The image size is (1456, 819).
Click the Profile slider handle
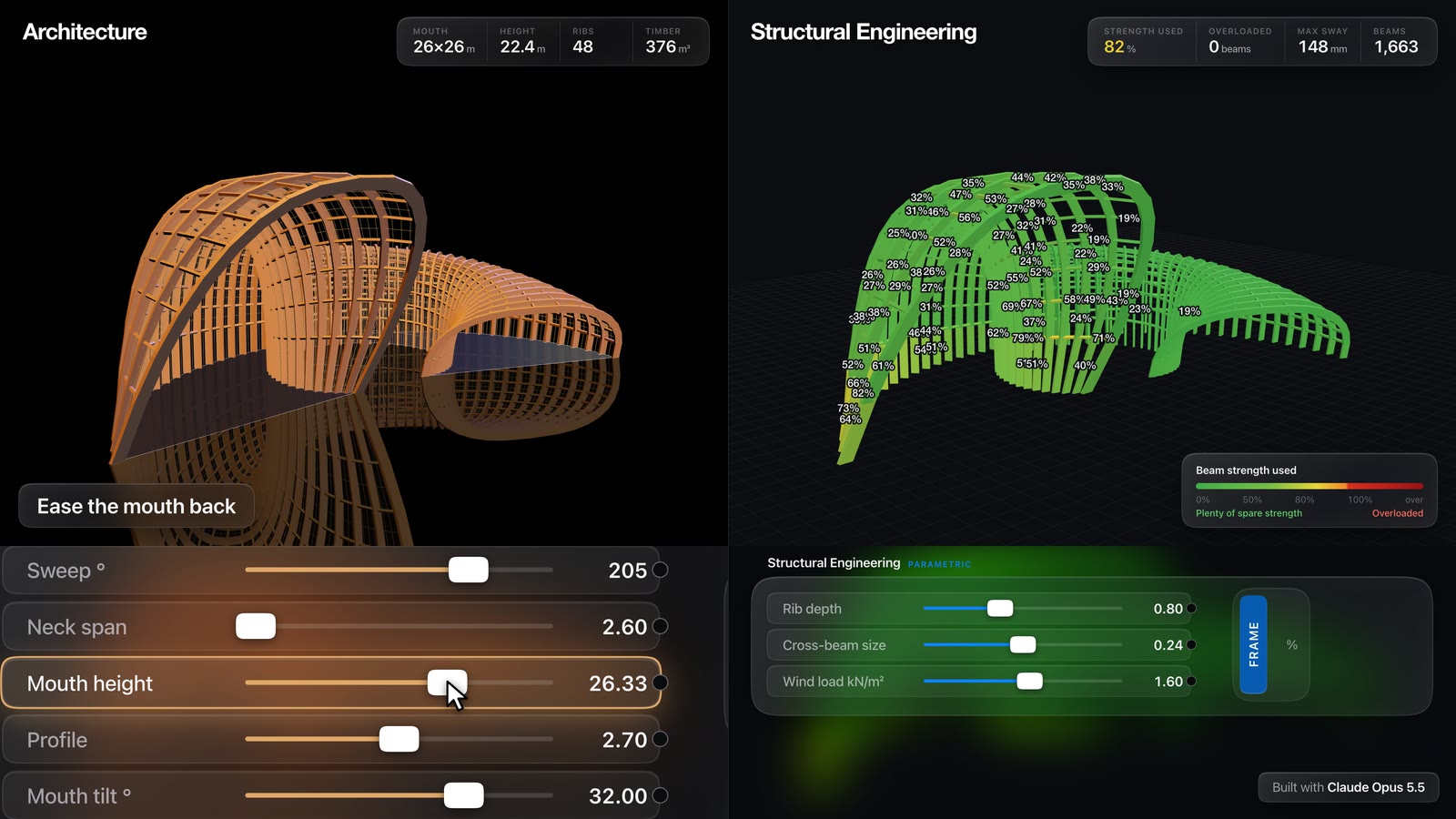[399, 739]
